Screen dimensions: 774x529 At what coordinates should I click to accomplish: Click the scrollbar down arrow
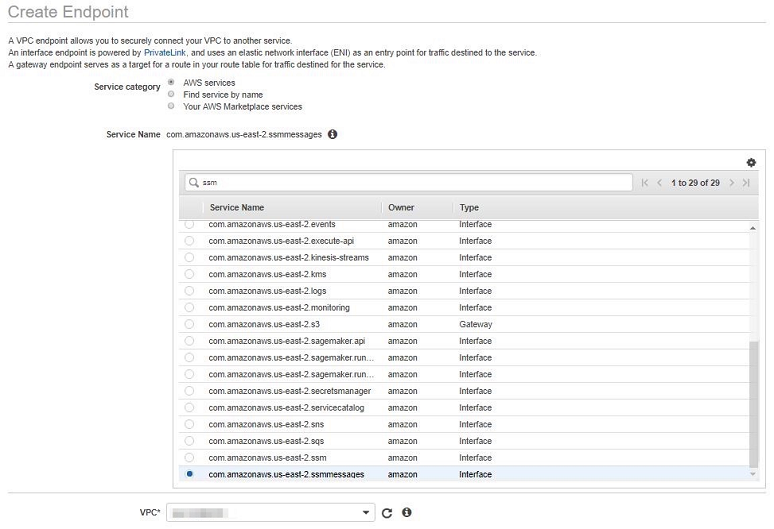coord(753,474)
